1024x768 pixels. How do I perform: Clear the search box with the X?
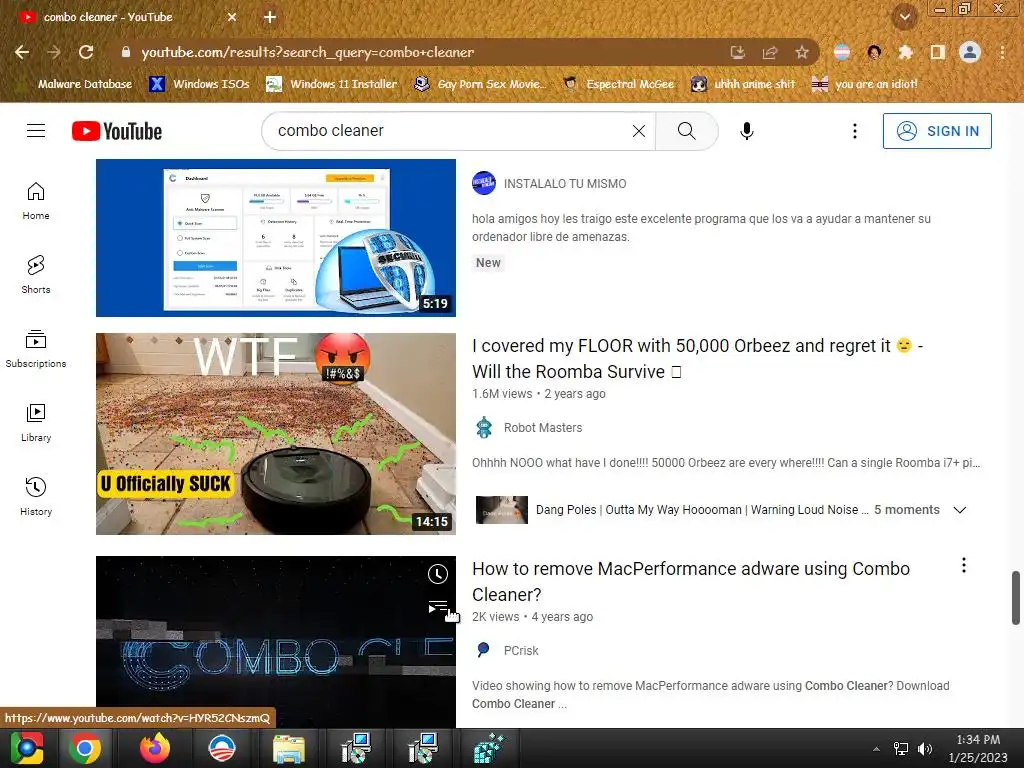click(639, 131)
